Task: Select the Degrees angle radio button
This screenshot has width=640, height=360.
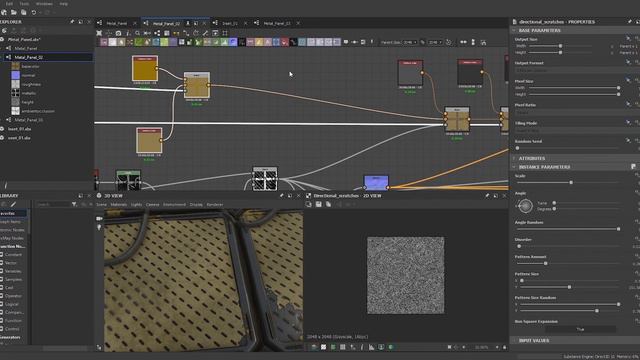Action: 554,209
